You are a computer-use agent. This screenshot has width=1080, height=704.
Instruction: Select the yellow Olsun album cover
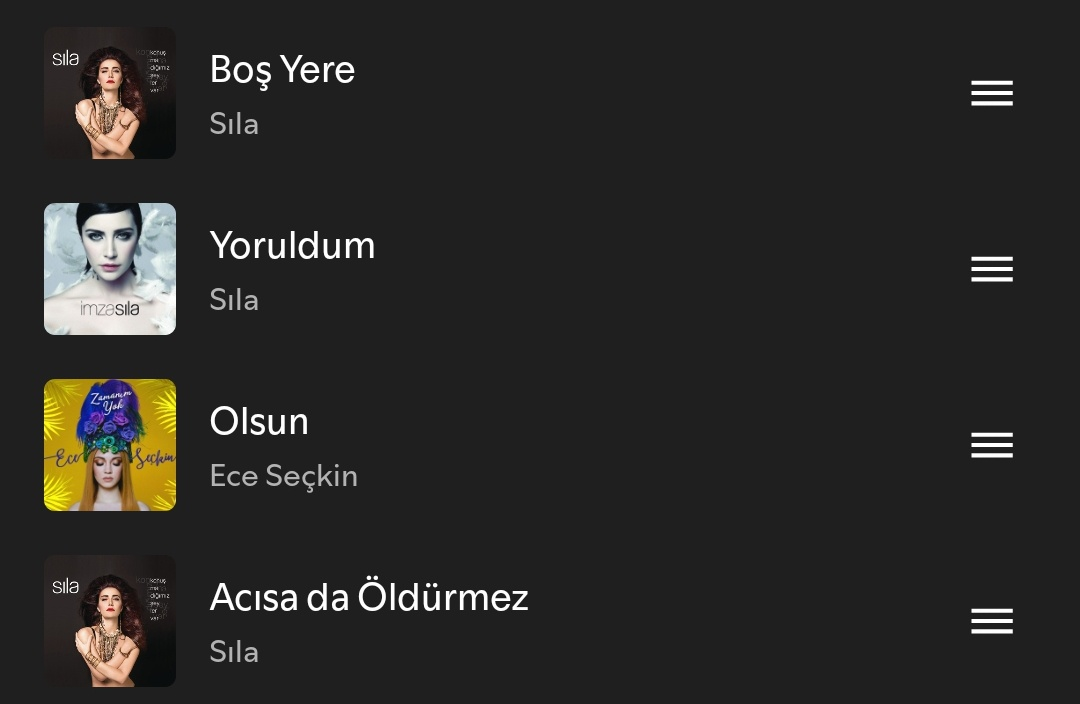point(110,445)
